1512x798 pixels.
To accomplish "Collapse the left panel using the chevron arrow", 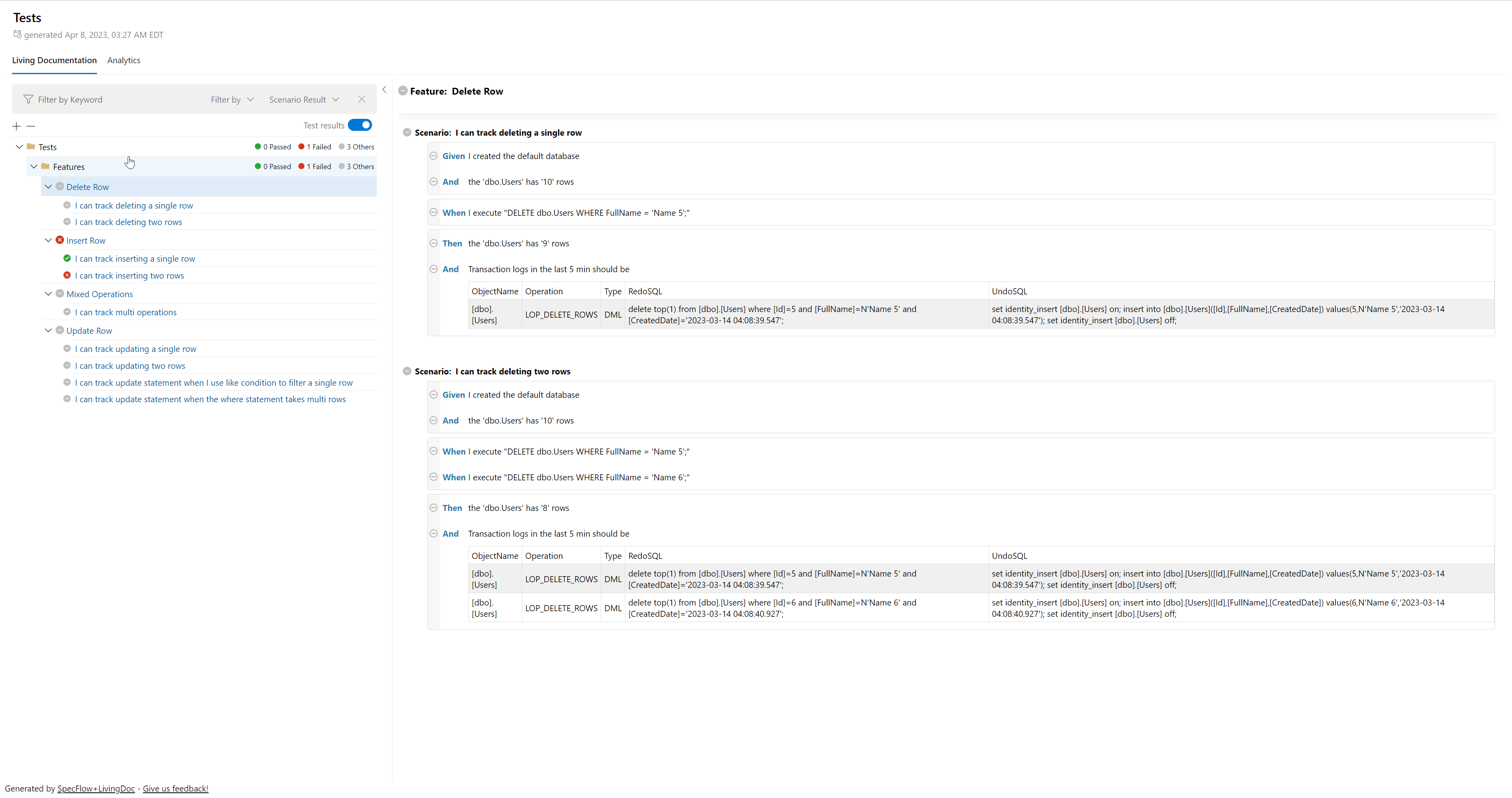I will (x=385, y=90).
